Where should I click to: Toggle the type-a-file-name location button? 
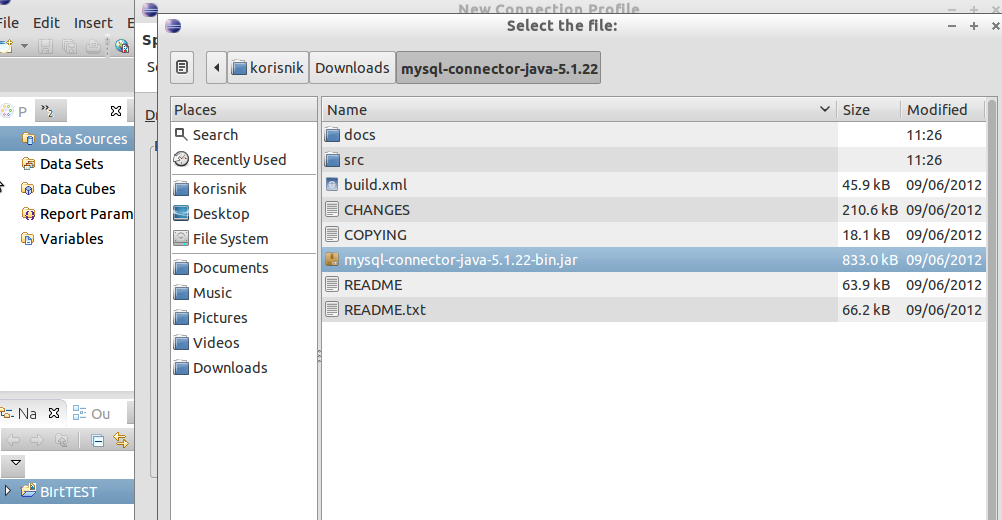click(x=182, y=68)
